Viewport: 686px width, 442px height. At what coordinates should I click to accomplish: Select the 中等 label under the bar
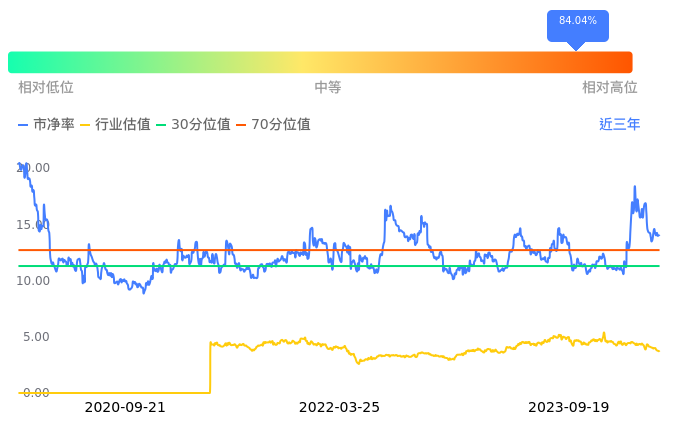click(x=328, y=87)
